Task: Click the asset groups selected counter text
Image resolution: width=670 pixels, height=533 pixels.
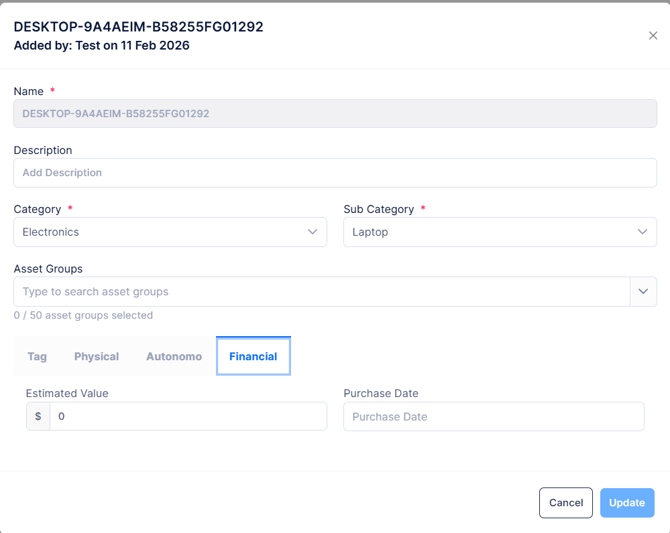Action: 83,315
